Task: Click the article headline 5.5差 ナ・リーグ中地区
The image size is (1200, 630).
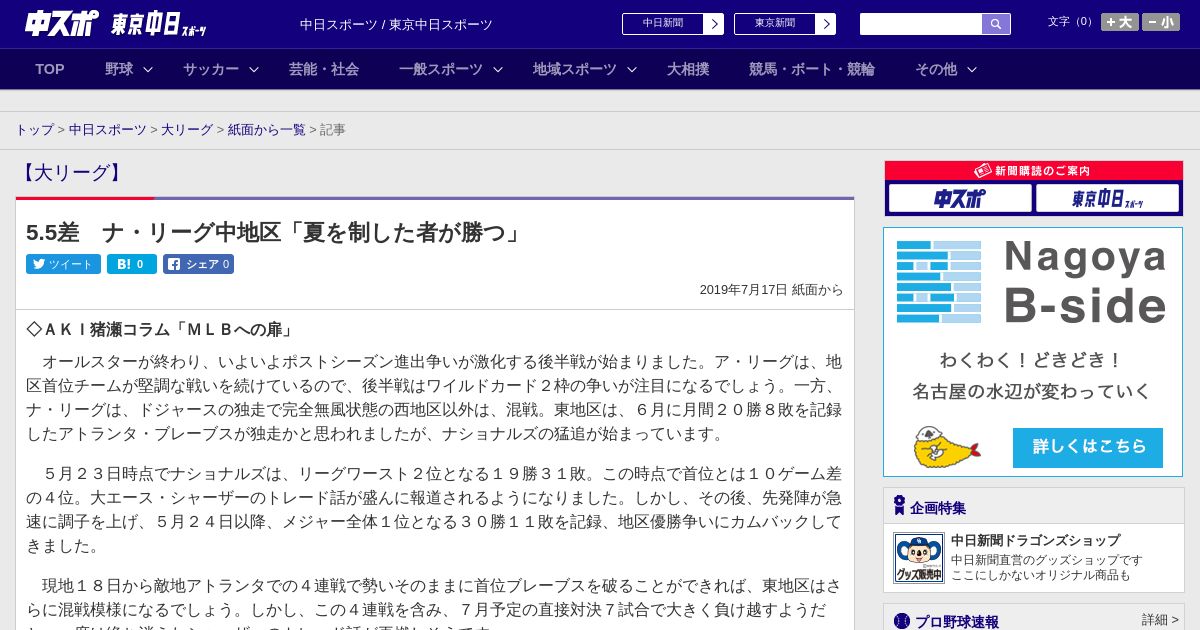Action: [275, 232]
